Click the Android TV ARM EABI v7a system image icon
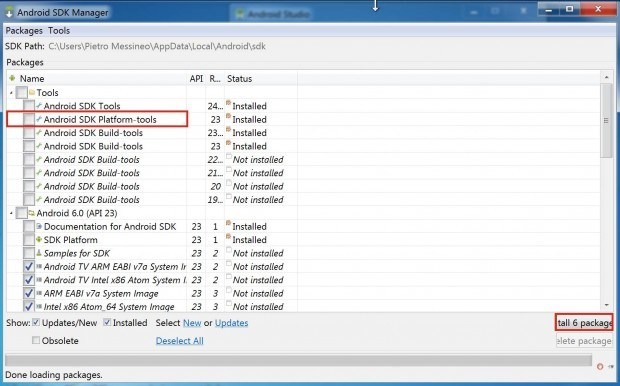The width and height of the screenshot is (620, 386). tap(39, 266)
